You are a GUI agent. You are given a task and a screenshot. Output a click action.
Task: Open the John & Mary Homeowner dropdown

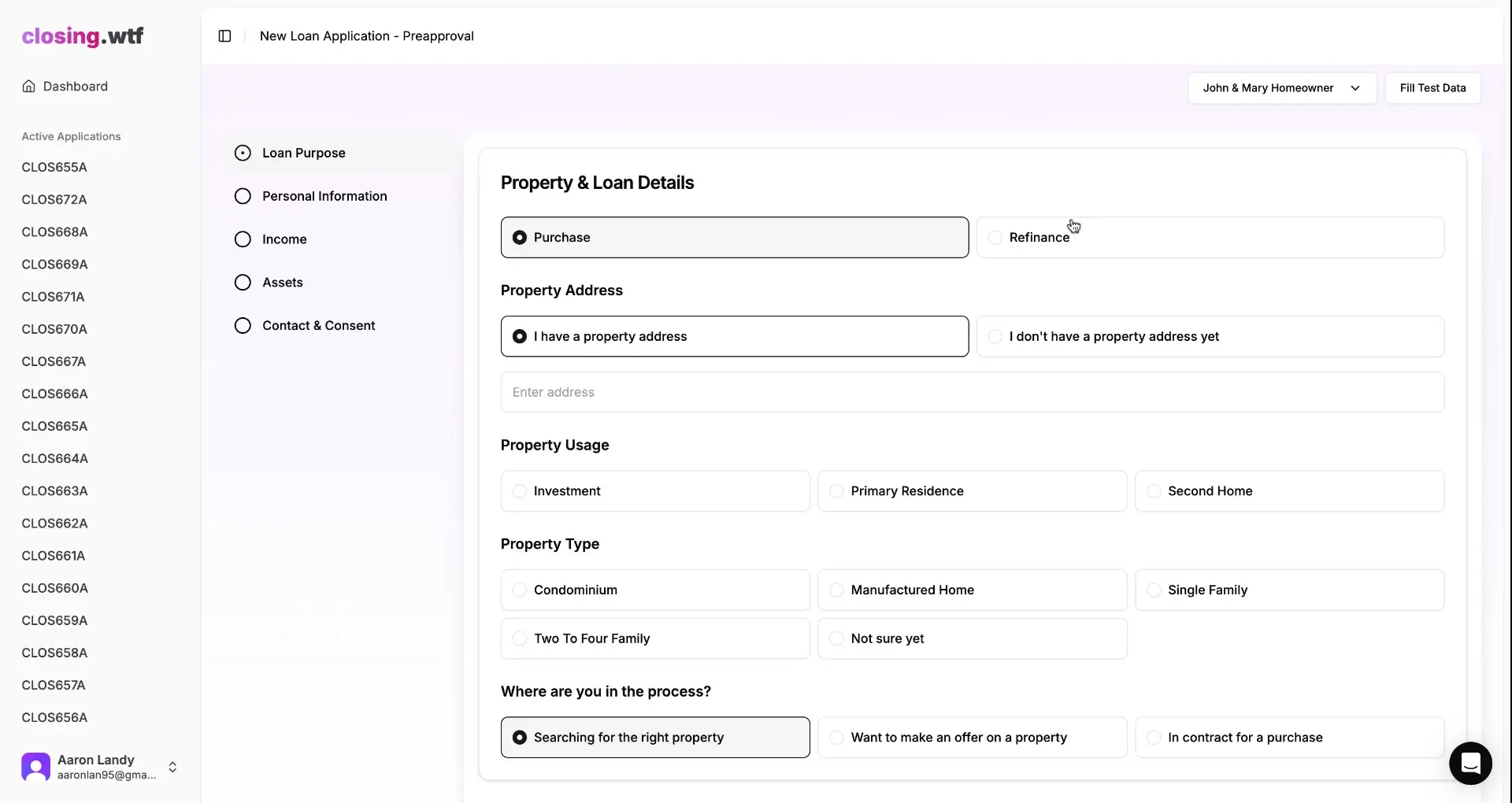[x=1281, y=87]
